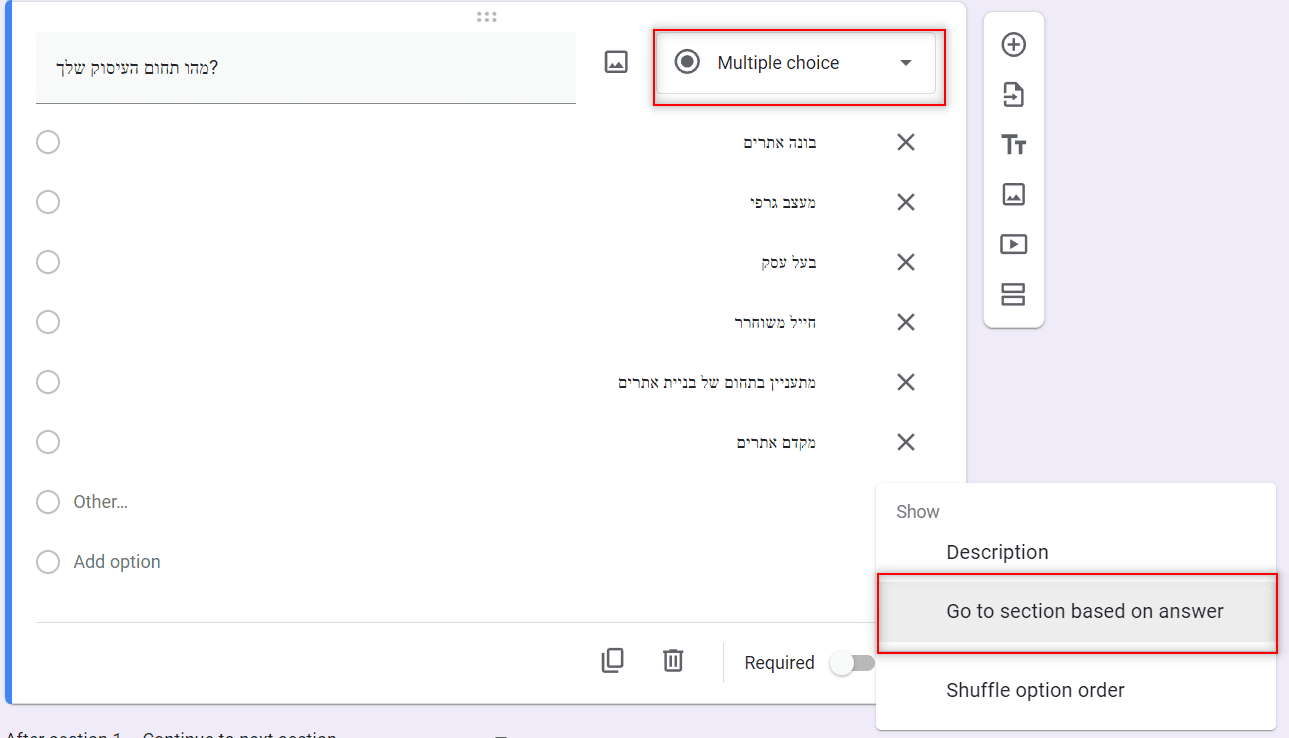Image resolution: width=1289 pixels, height=738 pixels.
Task: Click the Import questions icon
Action: pos(1014,95)
